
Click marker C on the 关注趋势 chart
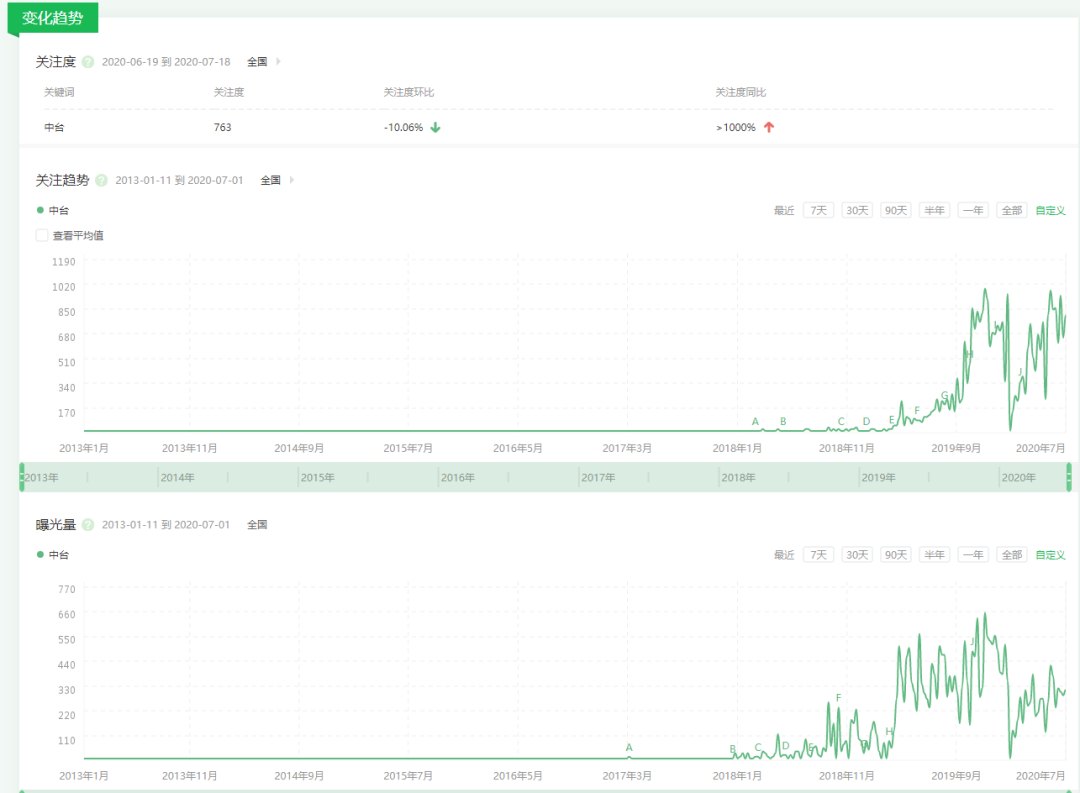point(841,422)
